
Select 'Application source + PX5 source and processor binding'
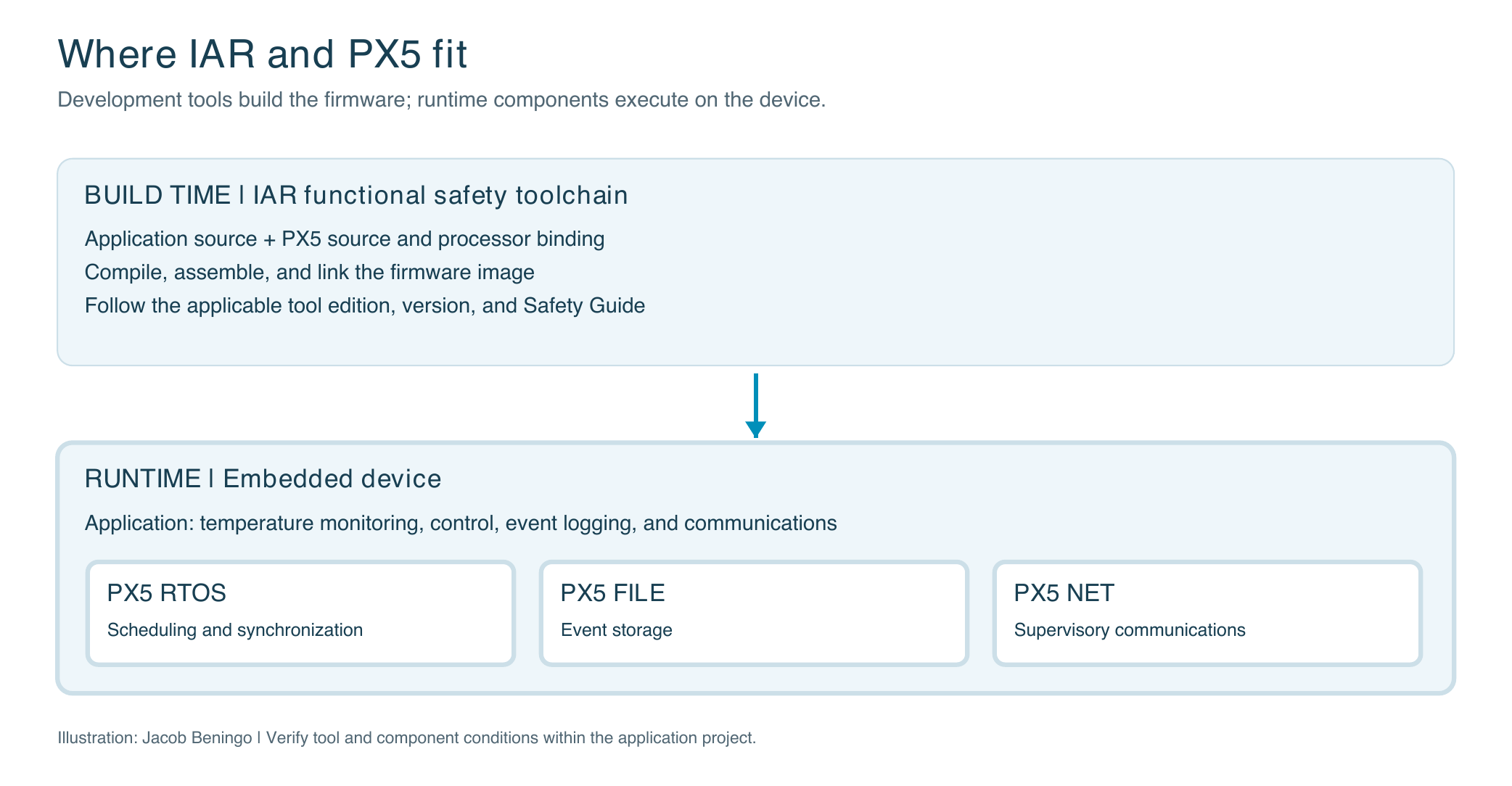(345, 239)
